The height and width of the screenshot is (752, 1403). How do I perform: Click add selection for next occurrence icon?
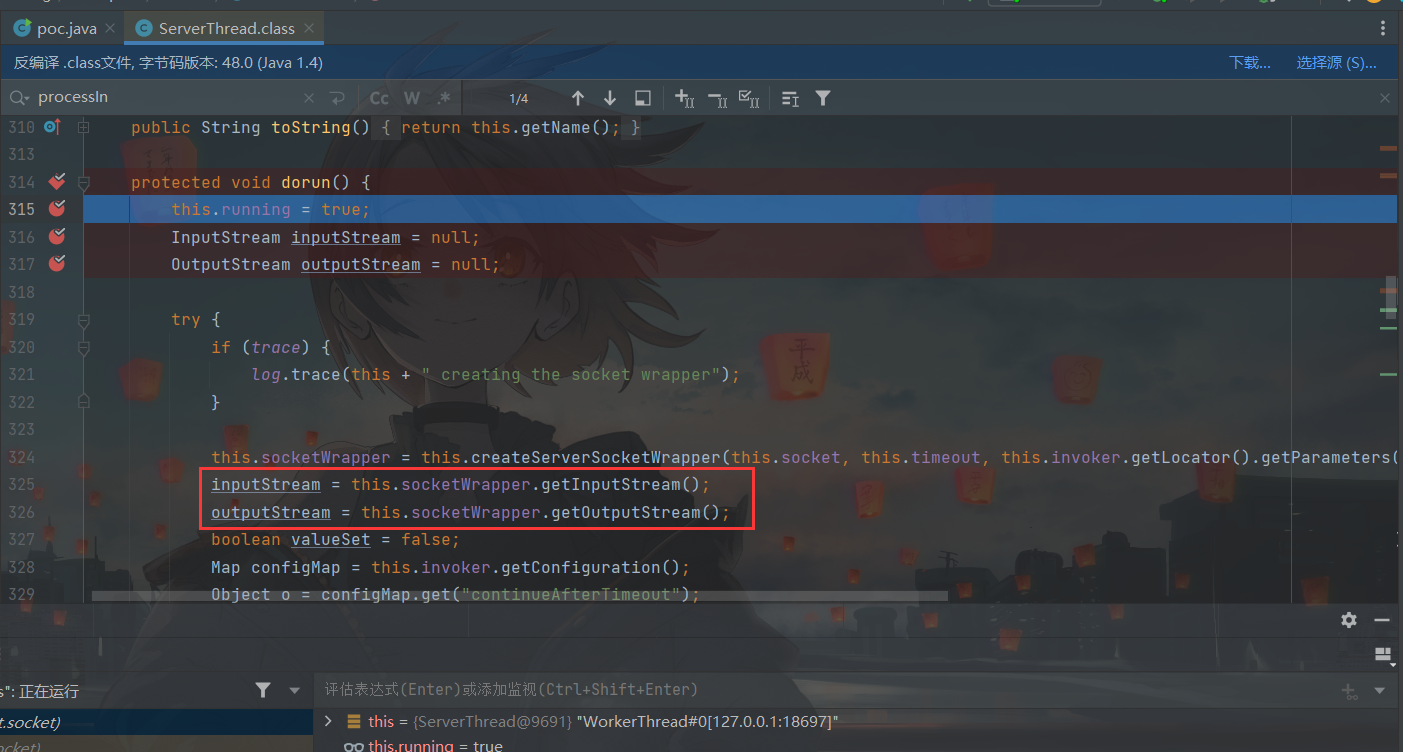[685, 98]
